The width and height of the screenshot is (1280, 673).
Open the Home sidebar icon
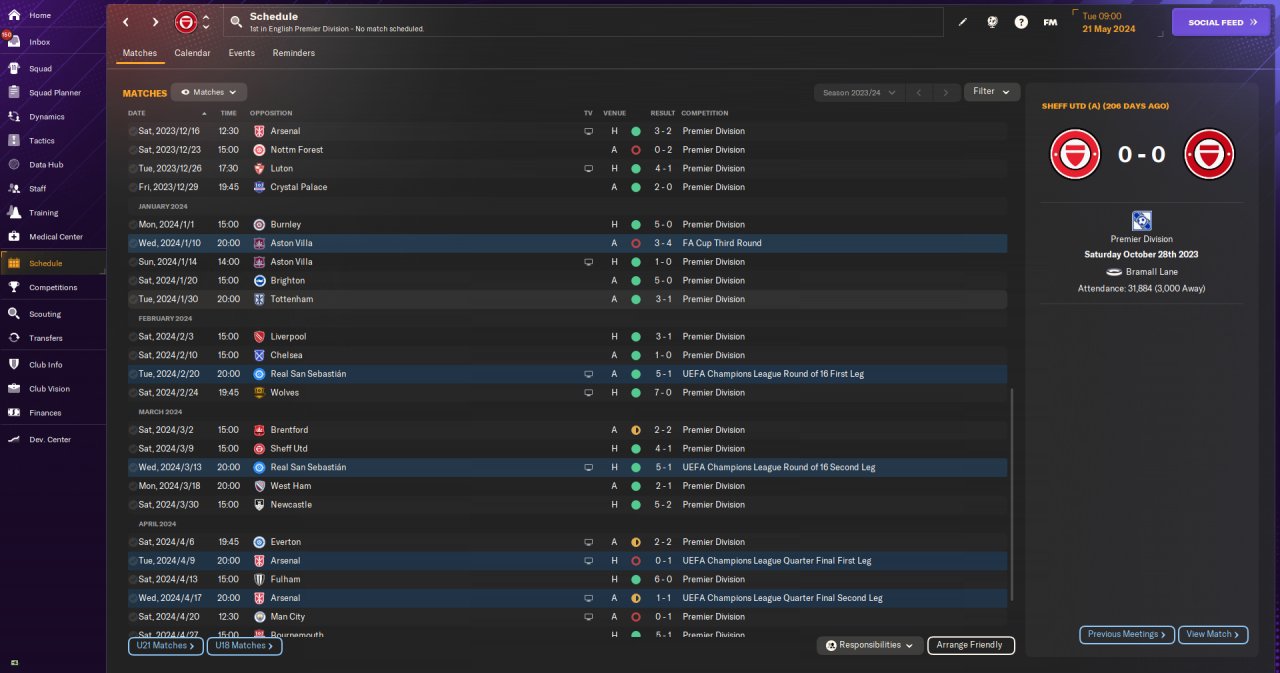pos(14,15)
